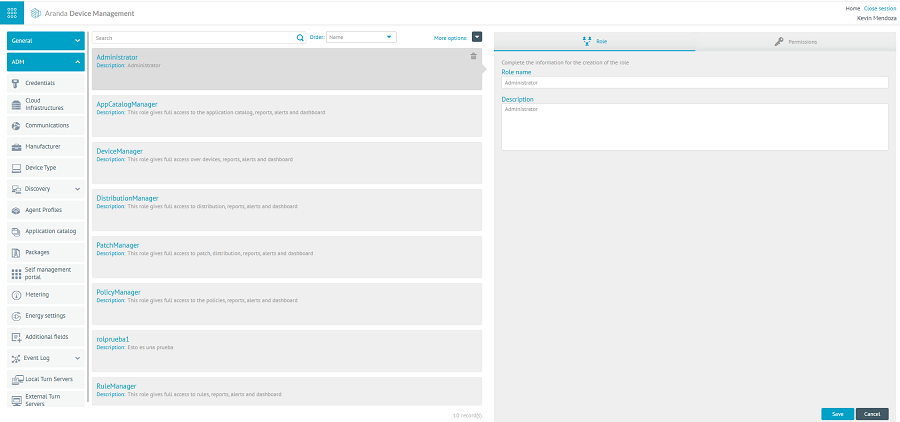This screenshot has width=900, height=422.
Task: Click the Permissions key icon
Action: pos(778,41)
